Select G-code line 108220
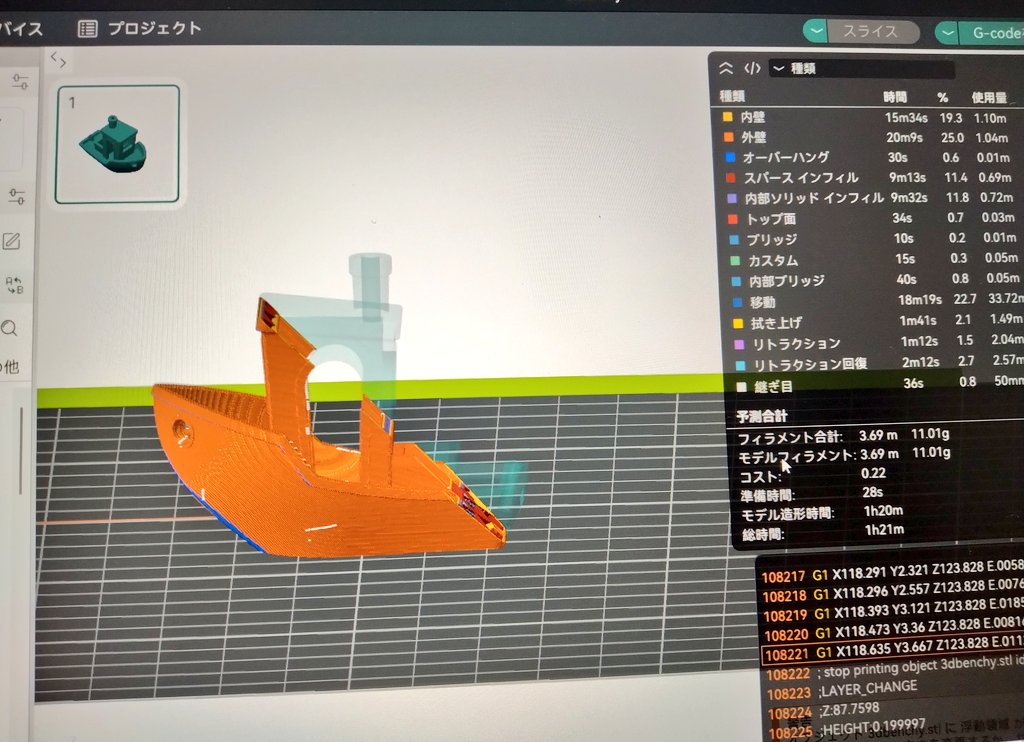This screenshot has height=742, width=1024. pos(893,630)
